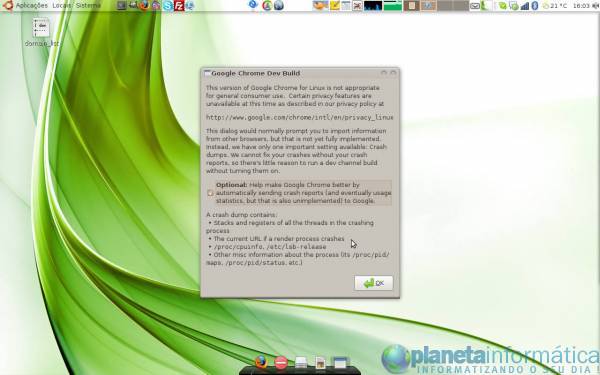Image resolution: width=600 pixels, height=375 pixels.
Task: Click the picture file icon in the dock
Action: pos(320,362)
